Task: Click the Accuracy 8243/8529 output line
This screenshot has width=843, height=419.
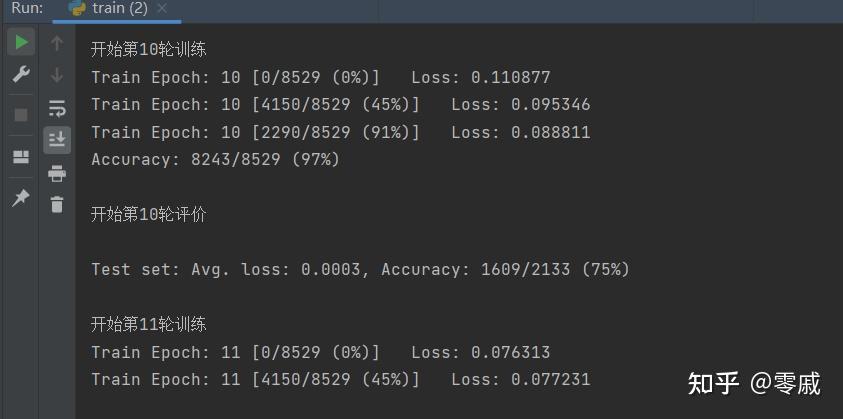Action: pyautogui.click(x=216, y=159)
